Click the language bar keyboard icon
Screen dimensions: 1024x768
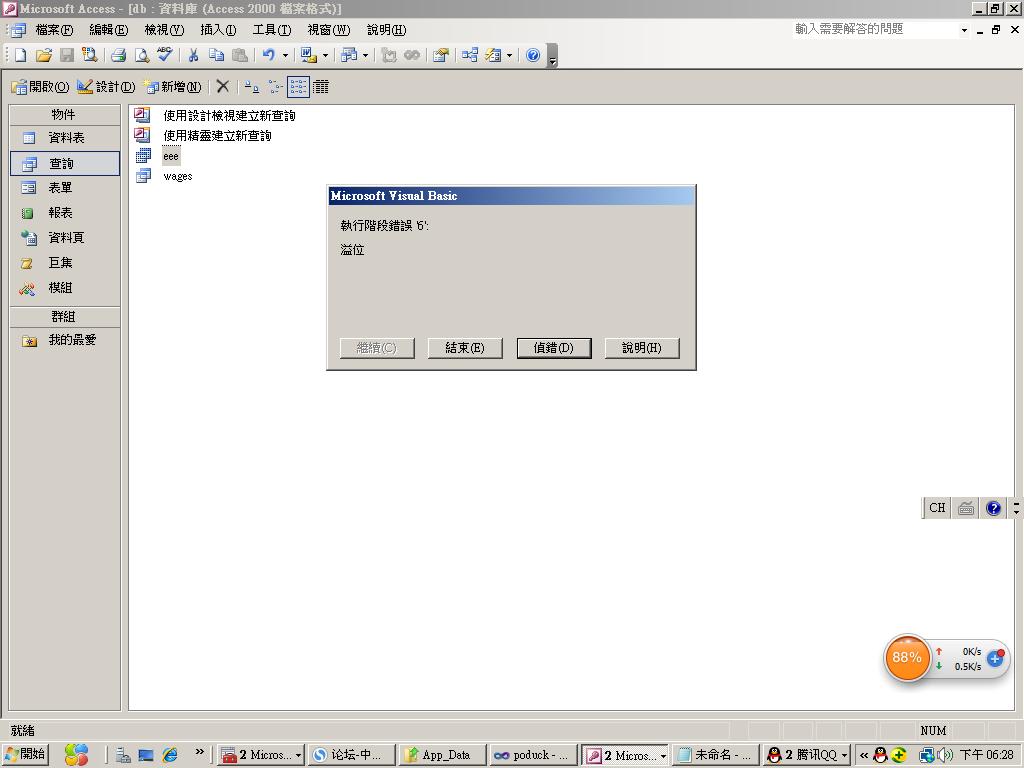[x=966, y=508]
